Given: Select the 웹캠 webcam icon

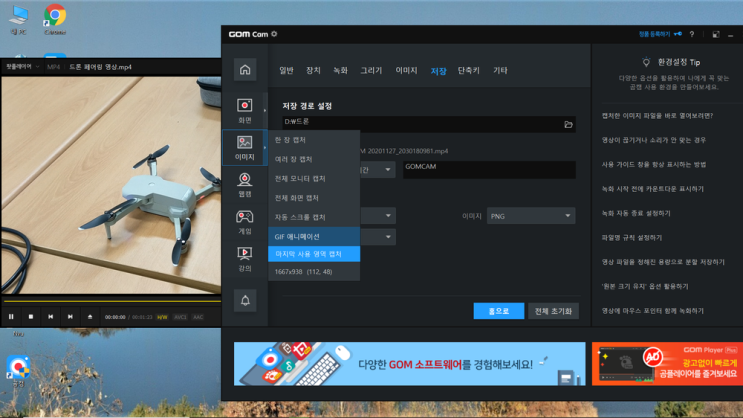Looking at the screenshot, I should [x=245, y=184].
